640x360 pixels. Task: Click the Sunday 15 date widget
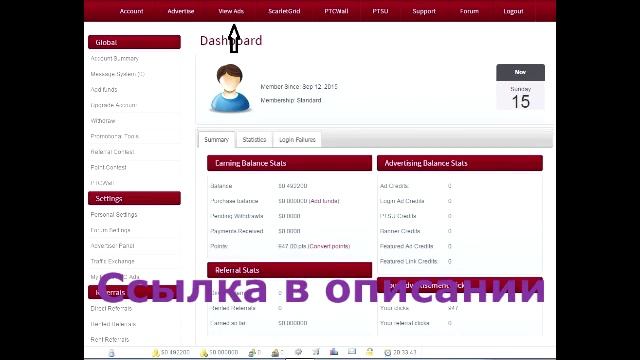(x=520, y=87)
